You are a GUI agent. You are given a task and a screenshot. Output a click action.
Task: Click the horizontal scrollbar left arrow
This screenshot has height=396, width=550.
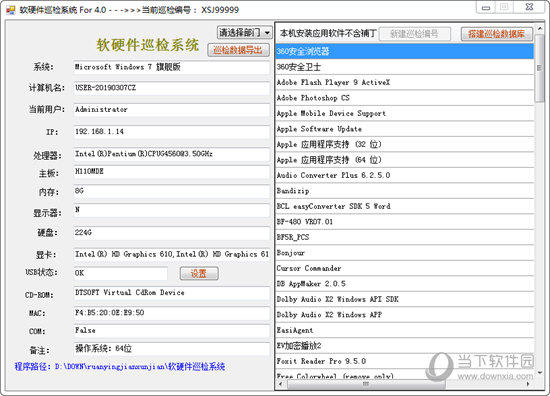(x=280, y=384)
